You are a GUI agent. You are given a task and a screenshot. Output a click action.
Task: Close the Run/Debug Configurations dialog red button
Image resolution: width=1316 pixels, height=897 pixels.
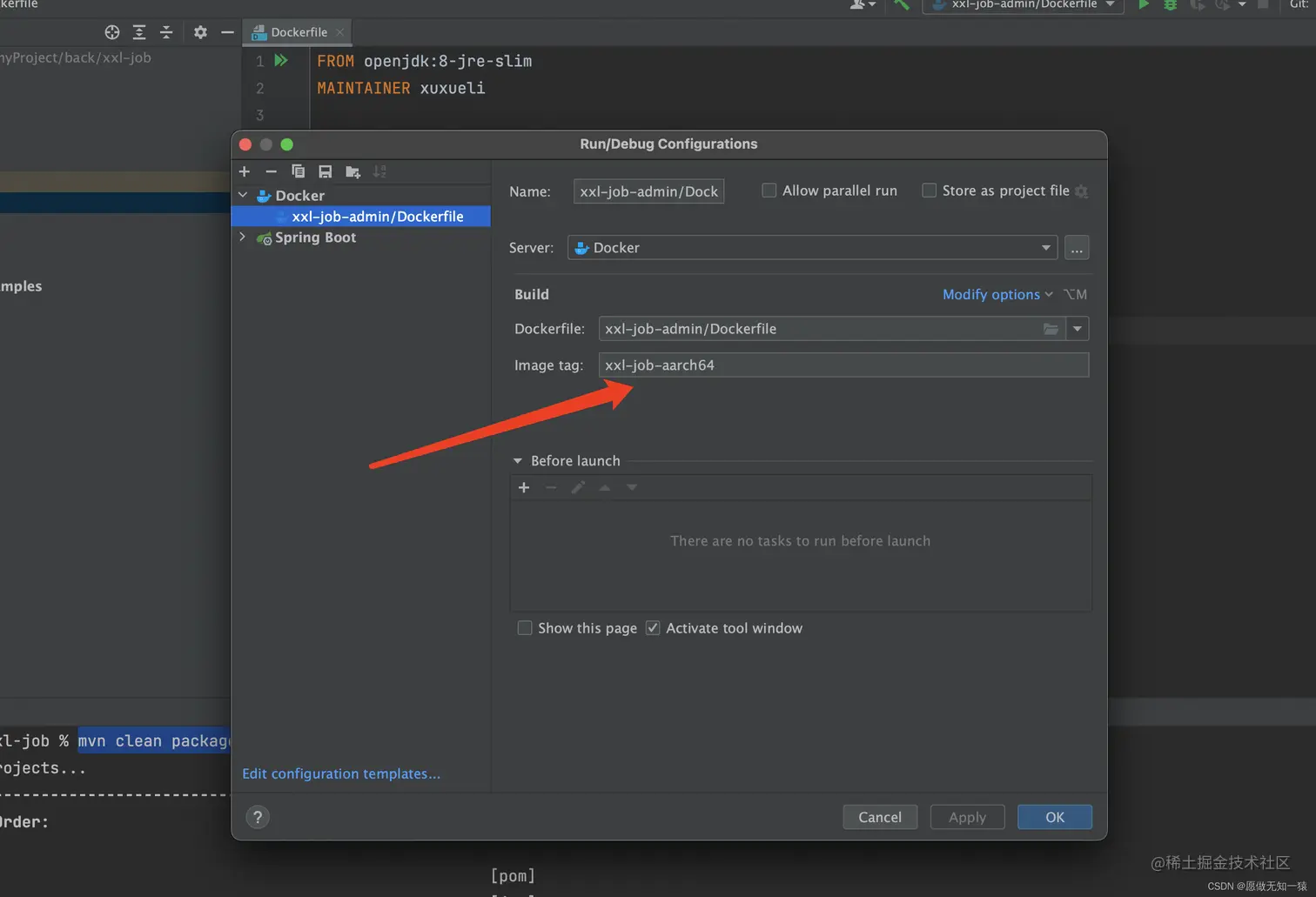point(245,144)
